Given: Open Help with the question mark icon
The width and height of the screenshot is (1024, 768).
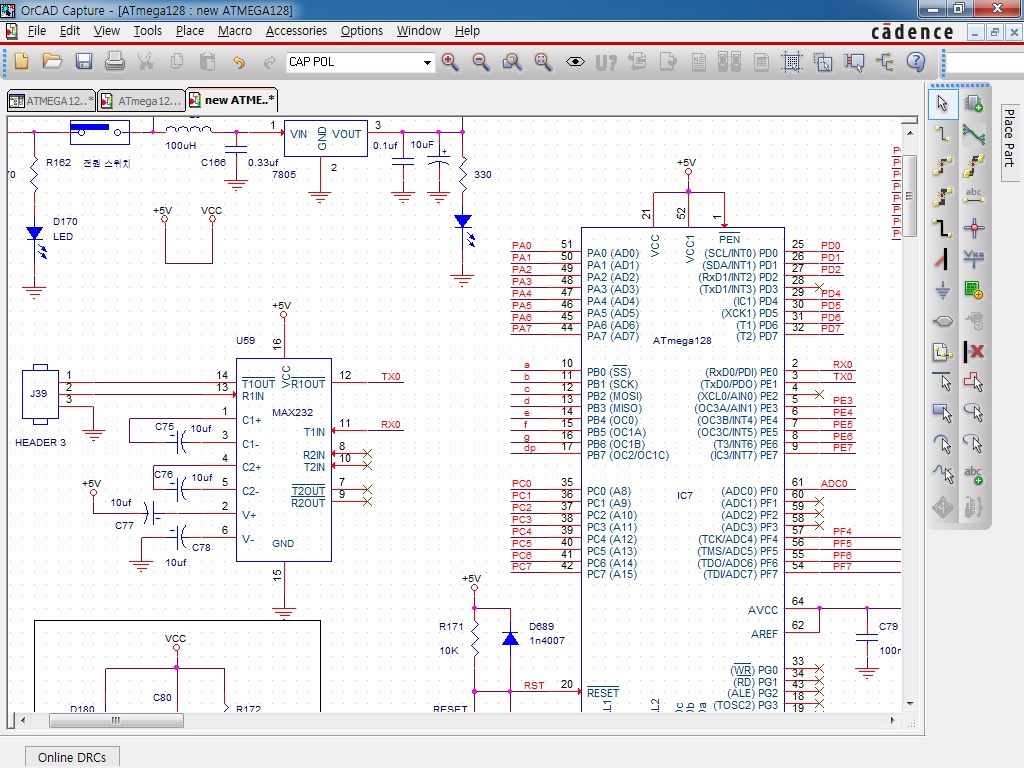Looking at the screenshot, I should click(x=916, y=61).
